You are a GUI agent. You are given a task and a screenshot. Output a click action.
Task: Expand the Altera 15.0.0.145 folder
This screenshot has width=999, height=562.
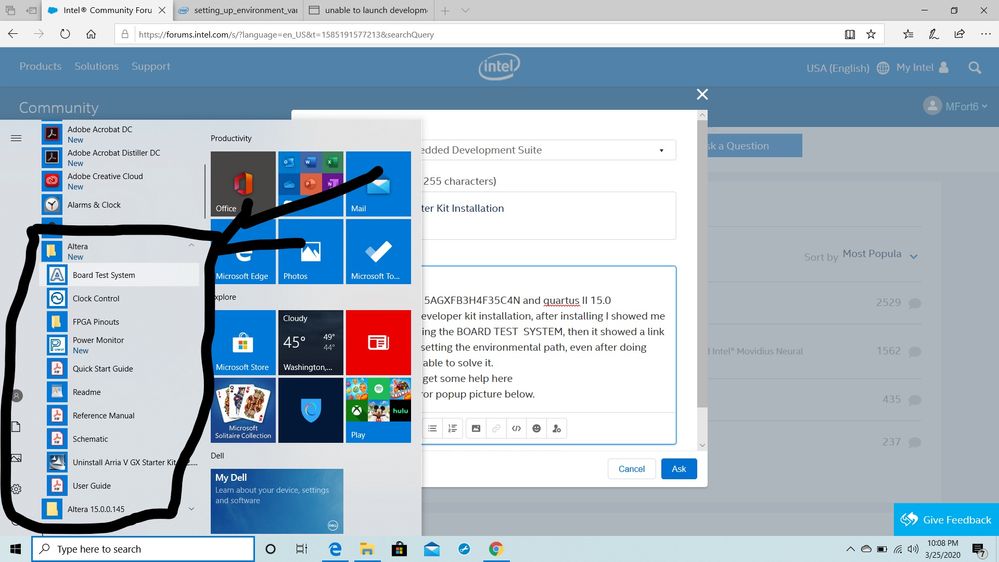point(191,508)
